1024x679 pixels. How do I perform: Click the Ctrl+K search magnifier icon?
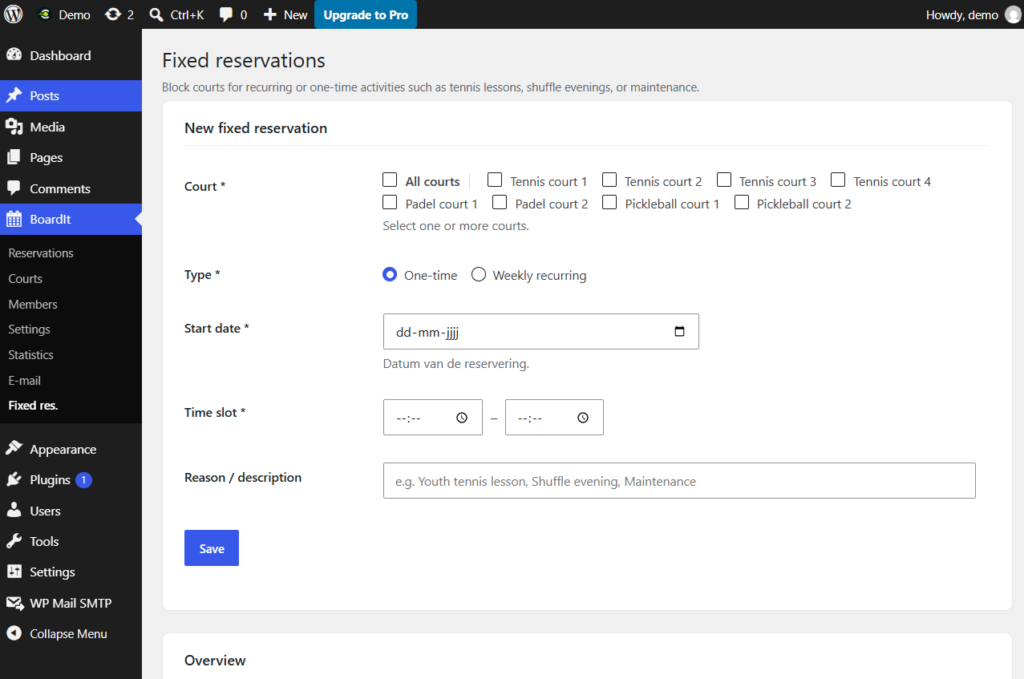click(x=156, y=14)
